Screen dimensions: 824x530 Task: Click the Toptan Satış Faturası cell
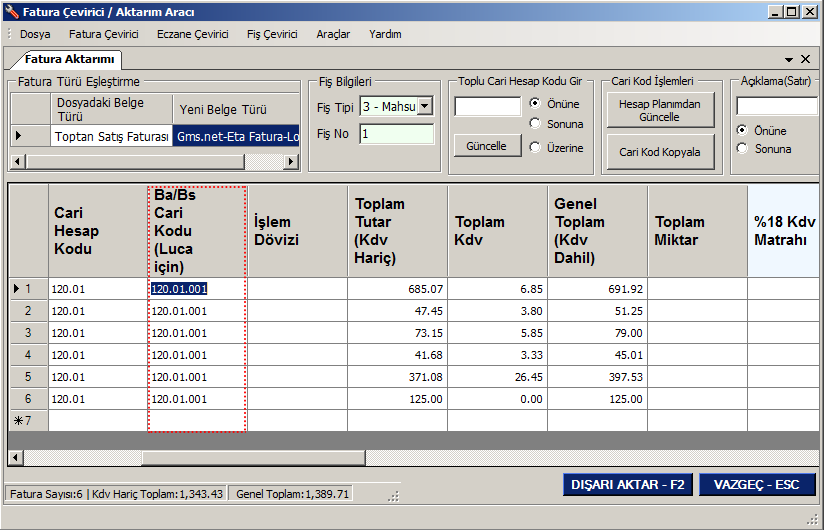(x=111, y=137)
